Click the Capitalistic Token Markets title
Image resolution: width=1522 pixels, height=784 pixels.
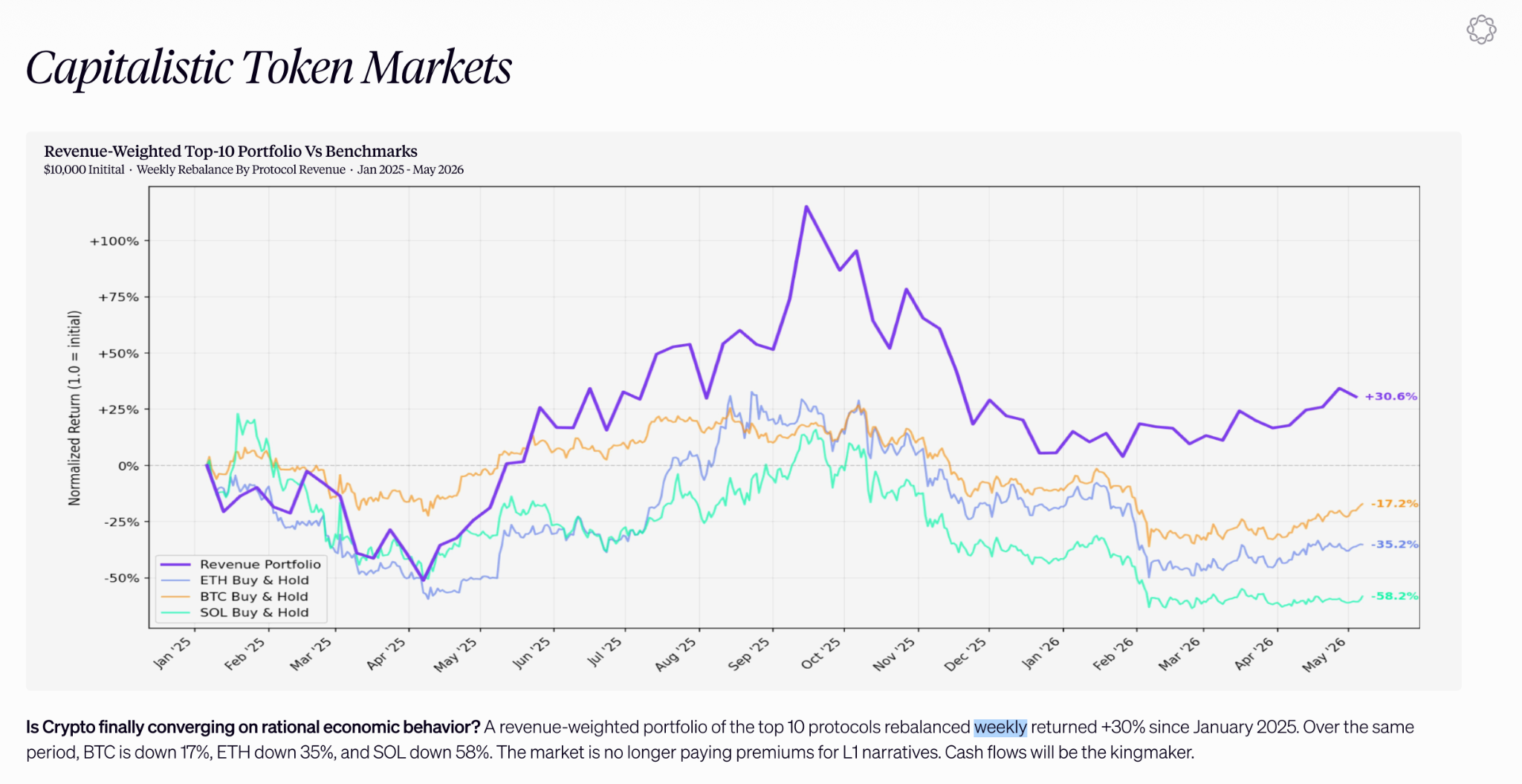(x=269, y=68)
